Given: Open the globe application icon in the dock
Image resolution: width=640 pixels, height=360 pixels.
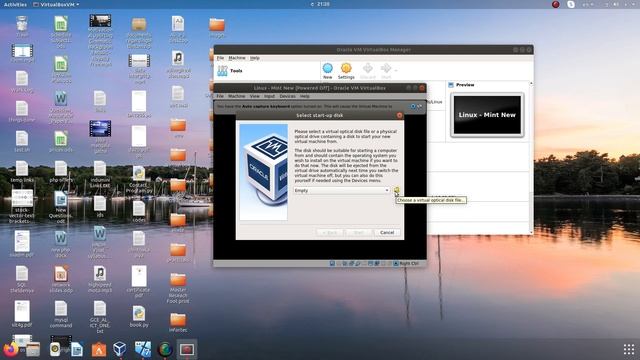Looking at the screenshot, I should coord(165,349).
